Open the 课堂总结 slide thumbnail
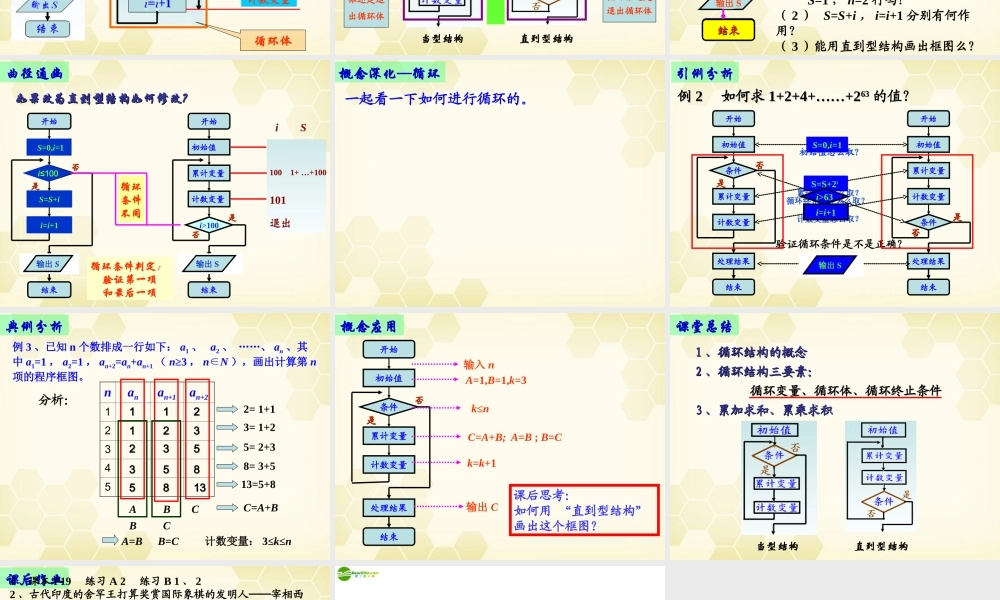The image size is (1000, 600). (835, 437)
